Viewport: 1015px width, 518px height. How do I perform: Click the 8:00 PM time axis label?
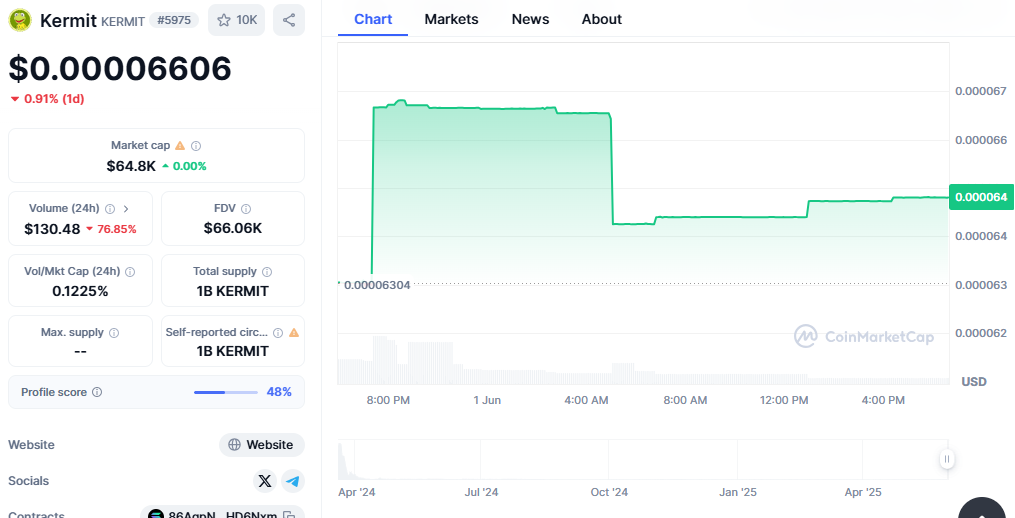[x=388, y=400]
